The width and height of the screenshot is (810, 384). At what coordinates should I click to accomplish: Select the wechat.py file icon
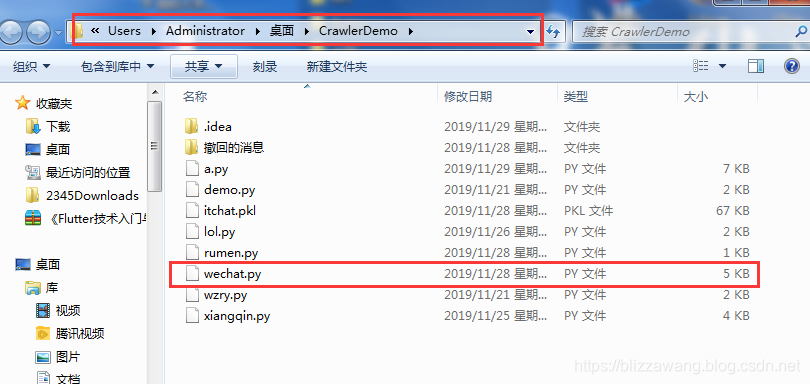click(192, 274)
